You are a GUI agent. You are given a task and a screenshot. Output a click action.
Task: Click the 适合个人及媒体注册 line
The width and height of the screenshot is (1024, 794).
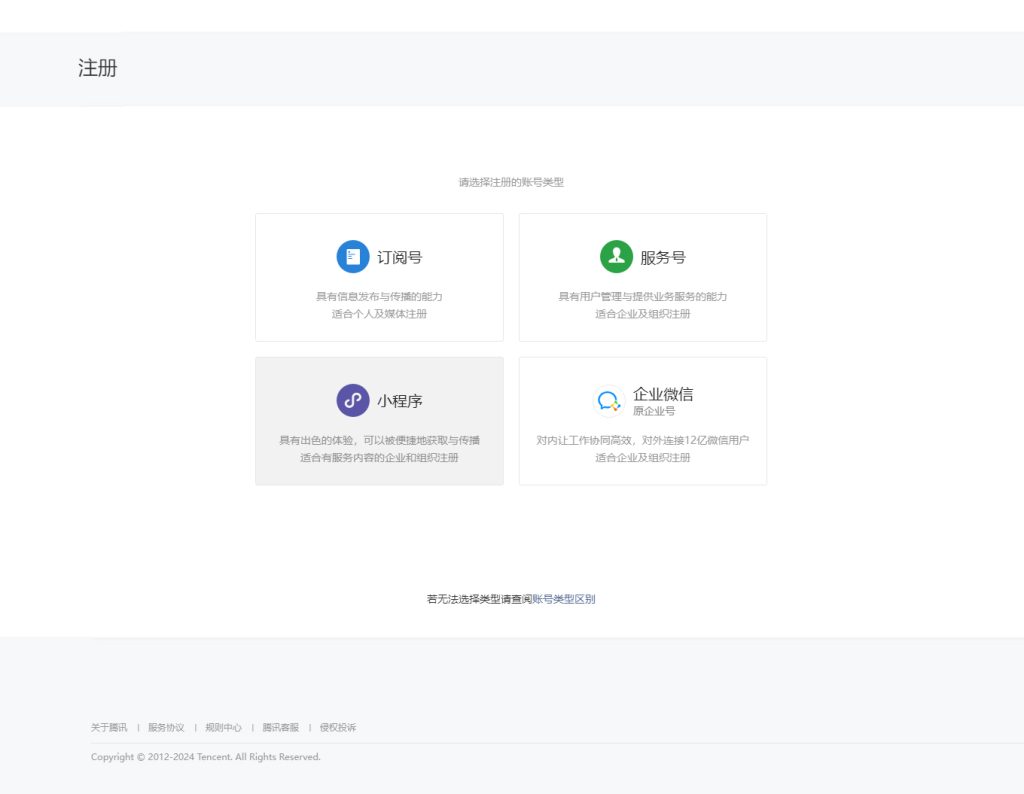coord(379,314)
